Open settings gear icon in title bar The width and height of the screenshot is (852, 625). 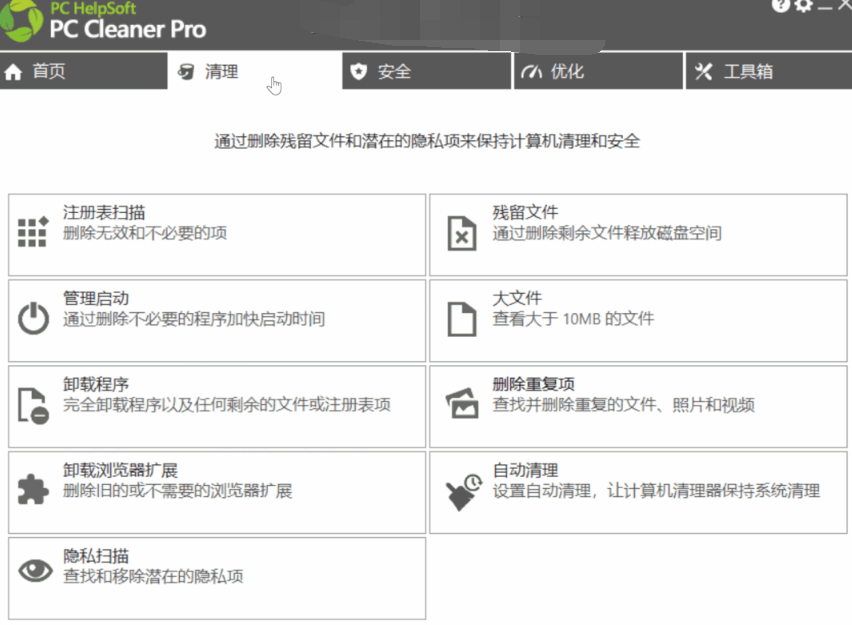point(803,5)
